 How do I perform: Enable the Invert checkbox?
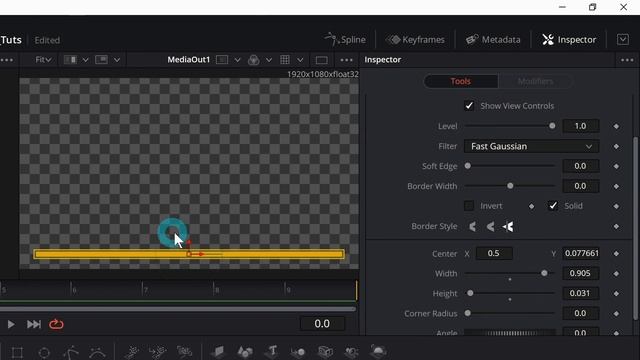coord(469,206)
